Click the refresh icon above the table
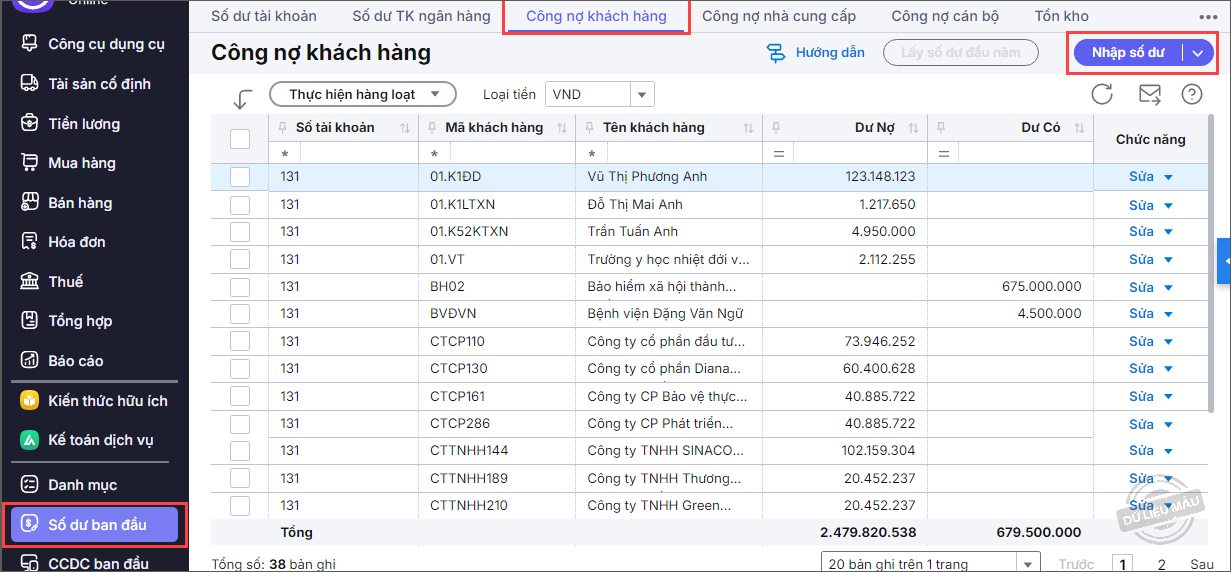 pos(1102,94)
